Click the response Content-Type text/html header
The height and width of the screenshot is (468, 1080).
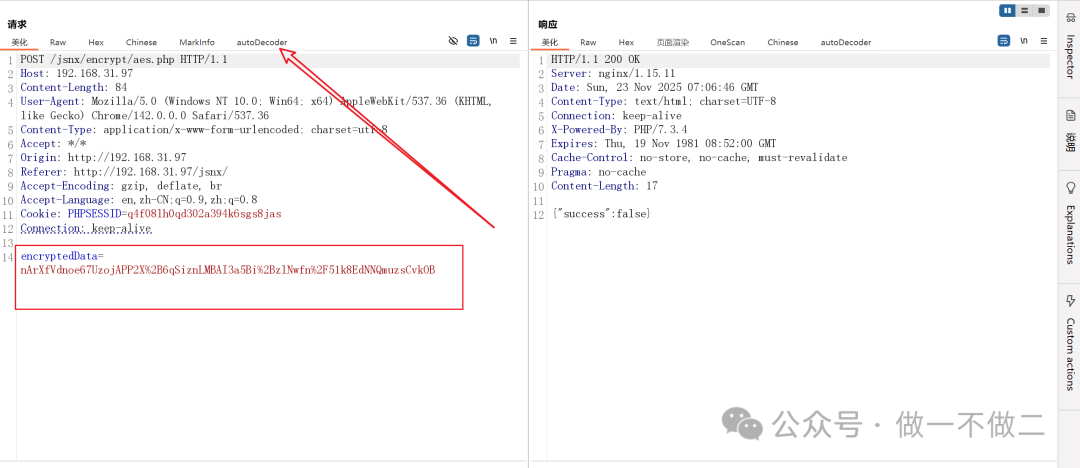click(663, 101)
